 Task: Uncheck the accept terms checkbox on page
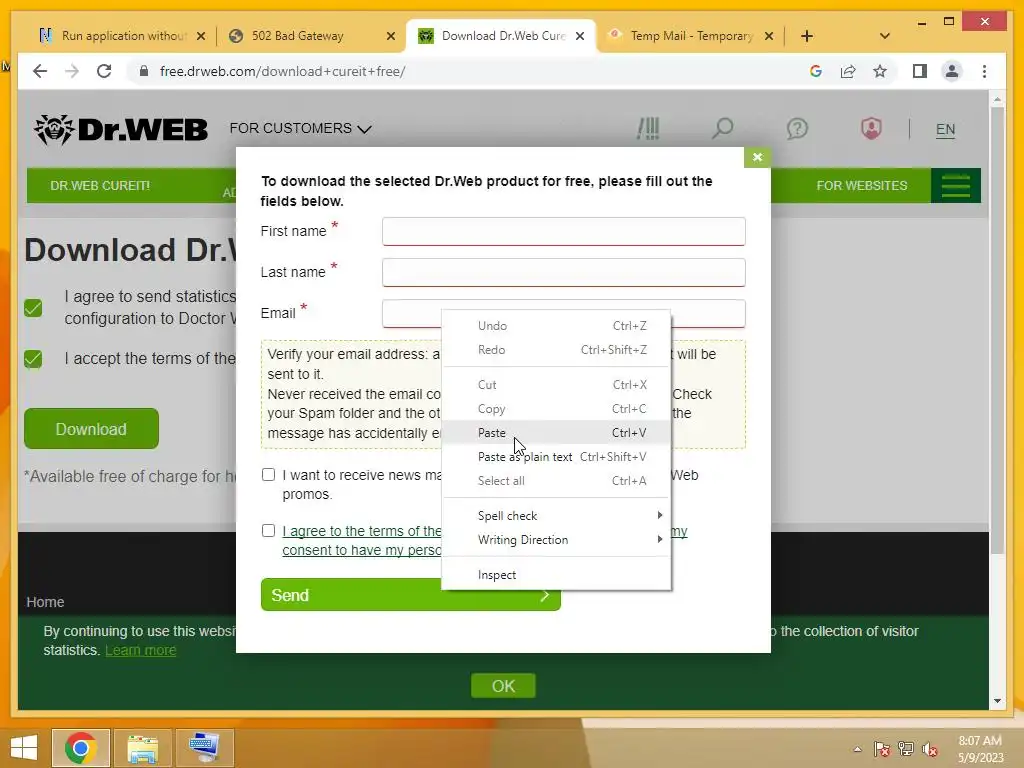click(x=33, y=359)
